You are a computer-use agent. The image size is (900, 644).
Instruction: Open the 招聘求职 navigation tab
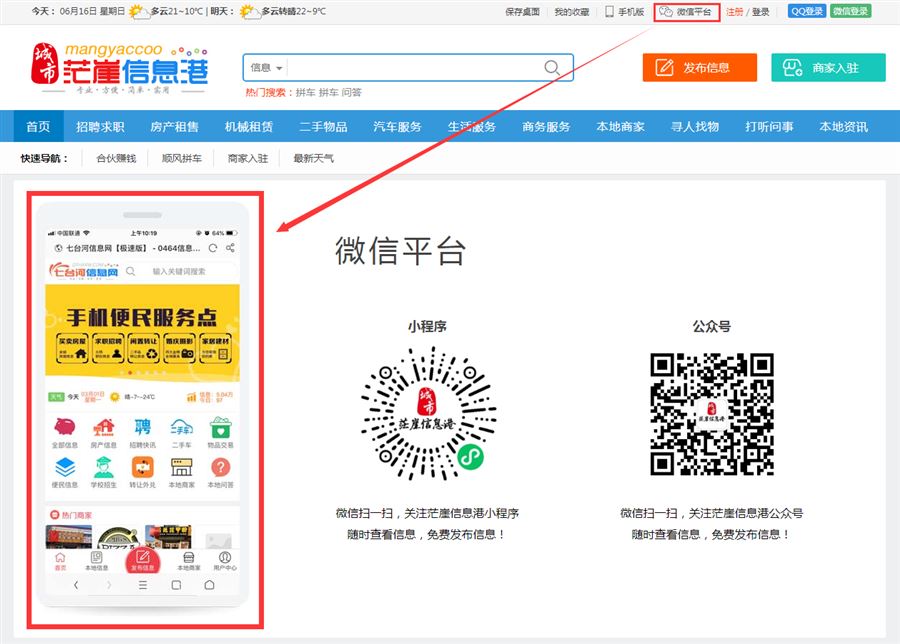(100, 127)
